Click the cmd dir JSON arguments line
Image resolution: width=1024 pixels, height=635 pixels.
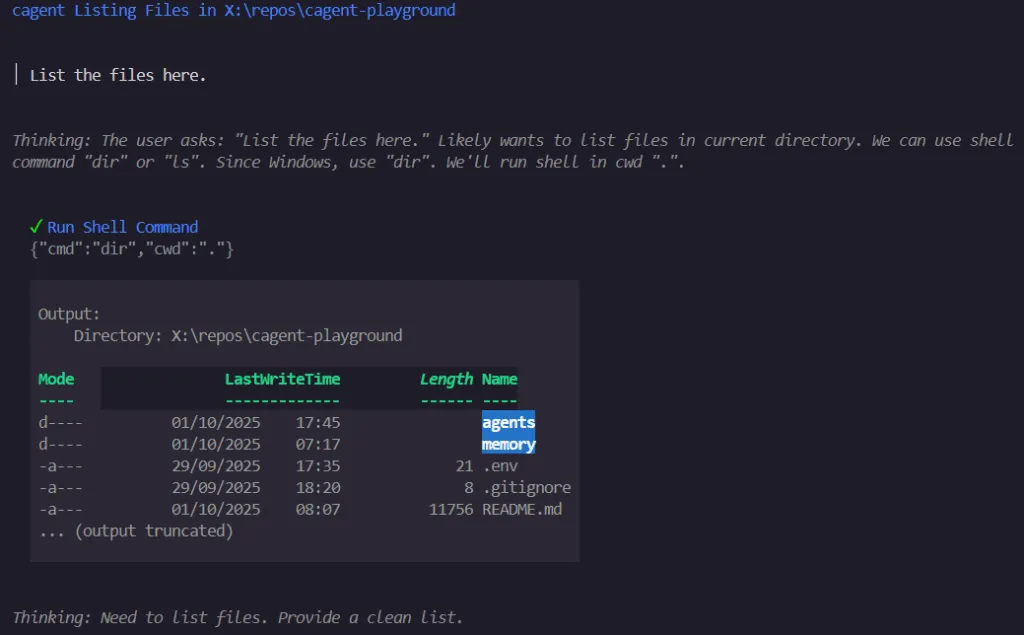tap(132, 249)
